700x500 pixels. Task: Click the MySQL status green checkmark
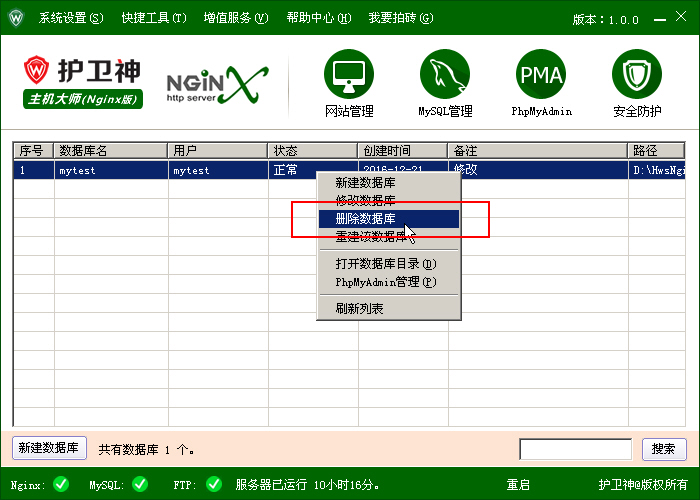140,485
